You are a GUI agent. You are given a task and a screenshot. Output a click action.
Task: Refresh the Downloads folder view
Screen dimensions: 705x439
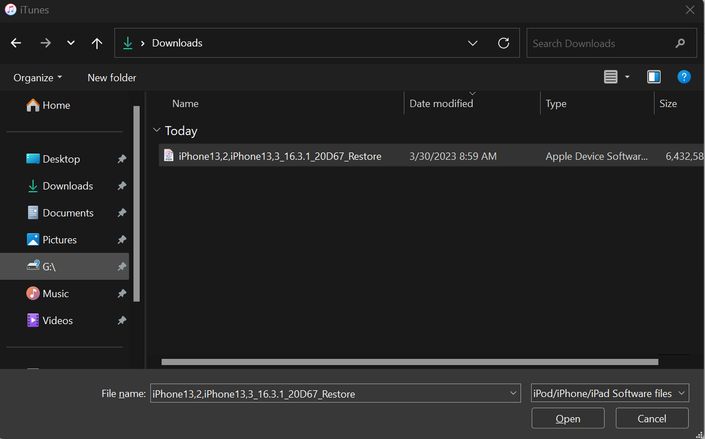point(504,43)
